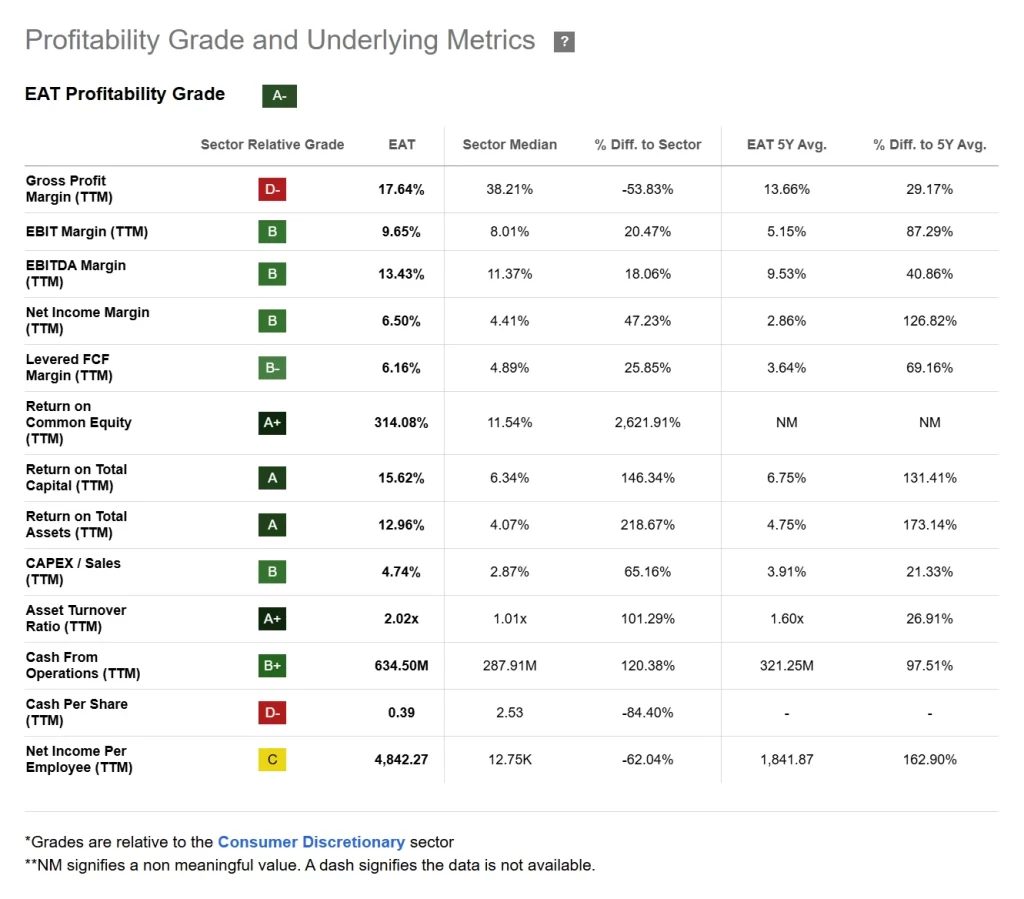Click the A+ grade badge for Return on Common Equity
The width and height of the screenshot is (1024, 899).
click(272, 423)
